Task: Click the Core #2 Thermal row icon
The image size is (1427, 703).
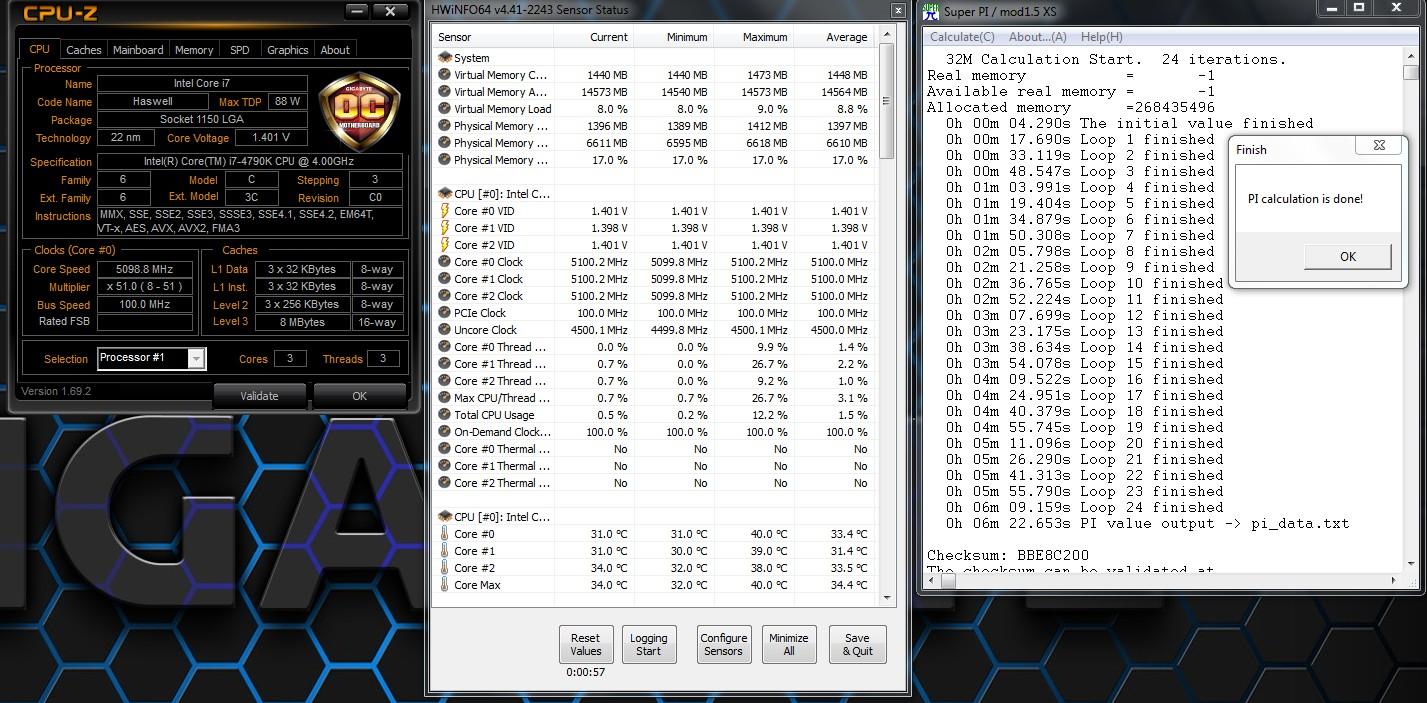Action: [x=445, y=483]
